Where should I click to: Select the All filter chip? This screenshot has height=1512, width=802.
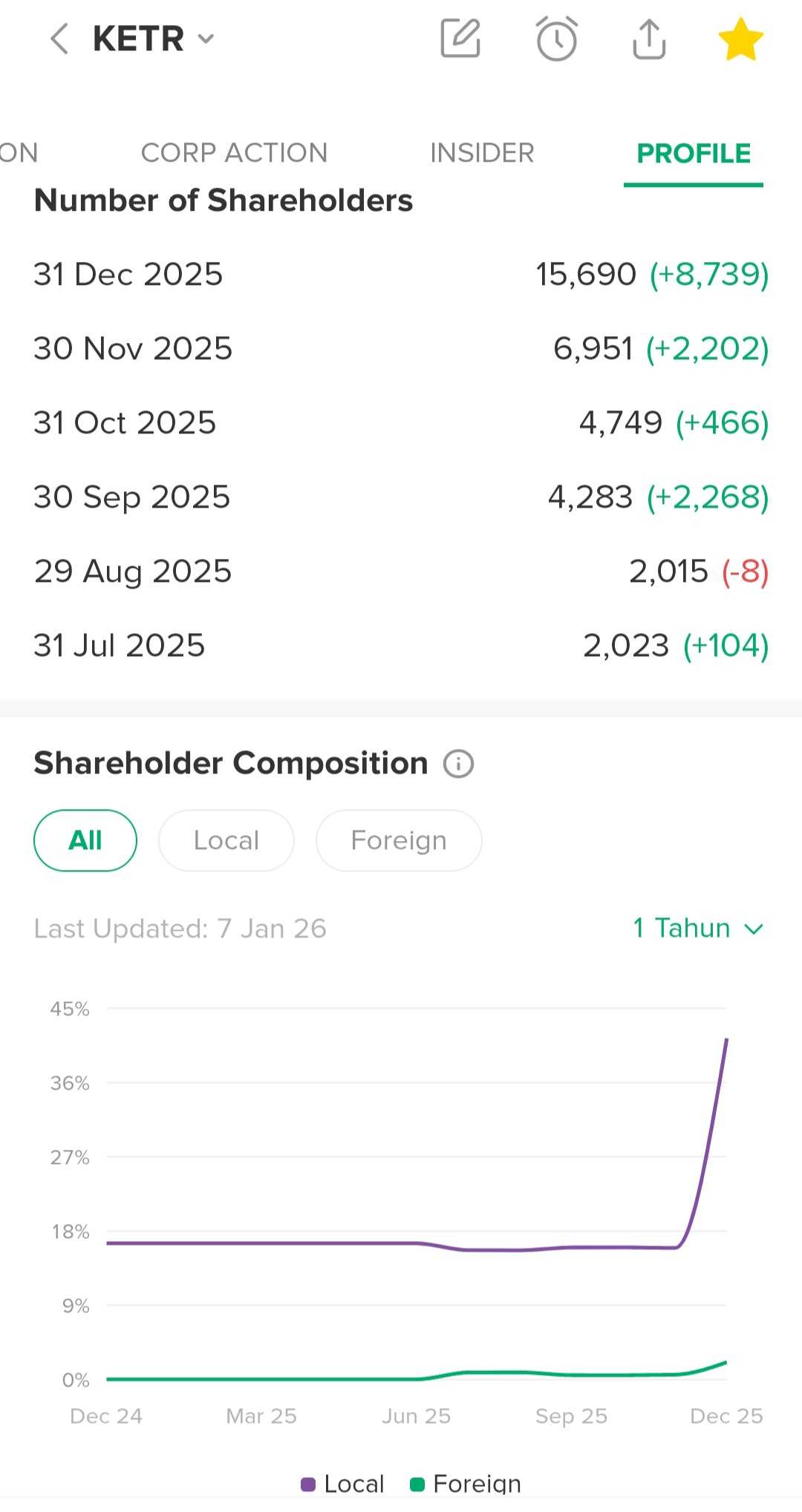point(85,840)
